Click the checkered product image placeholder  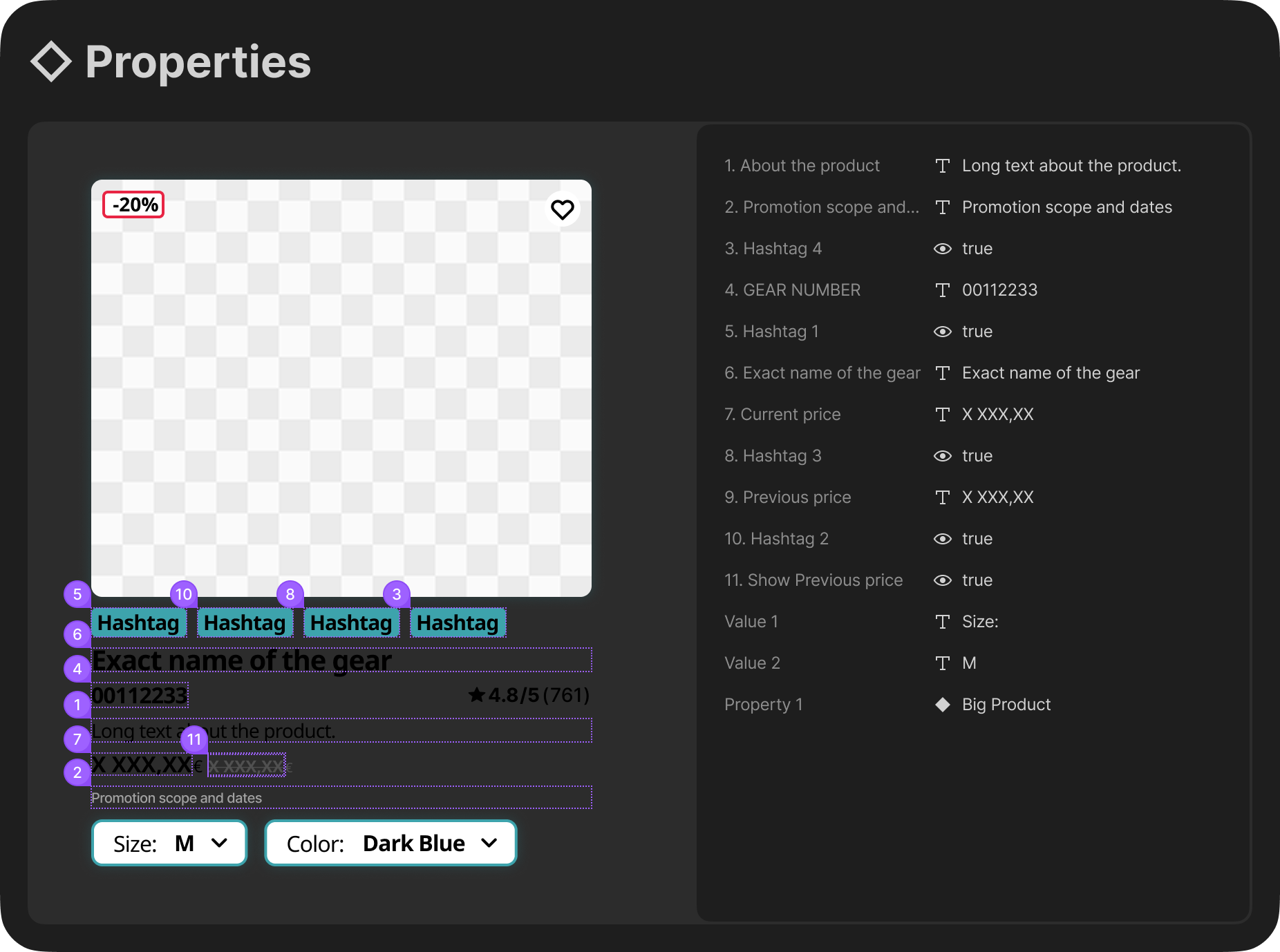pyautogui.click(x=341, y=388)
